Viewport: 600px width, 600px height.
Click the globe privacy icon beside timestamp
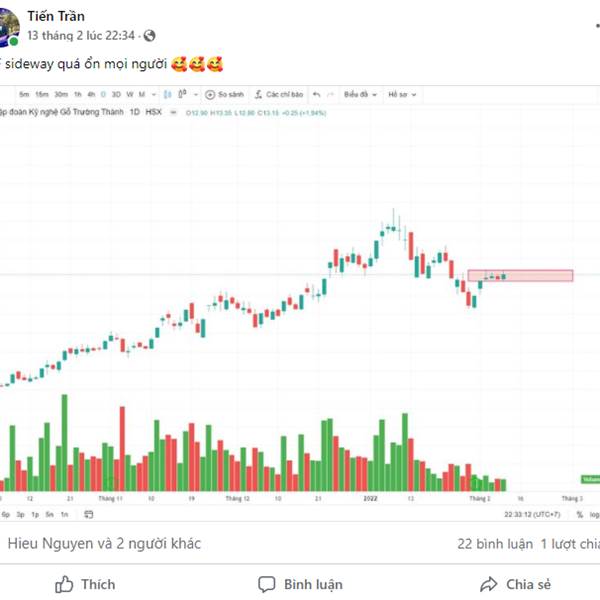(149, 36)
